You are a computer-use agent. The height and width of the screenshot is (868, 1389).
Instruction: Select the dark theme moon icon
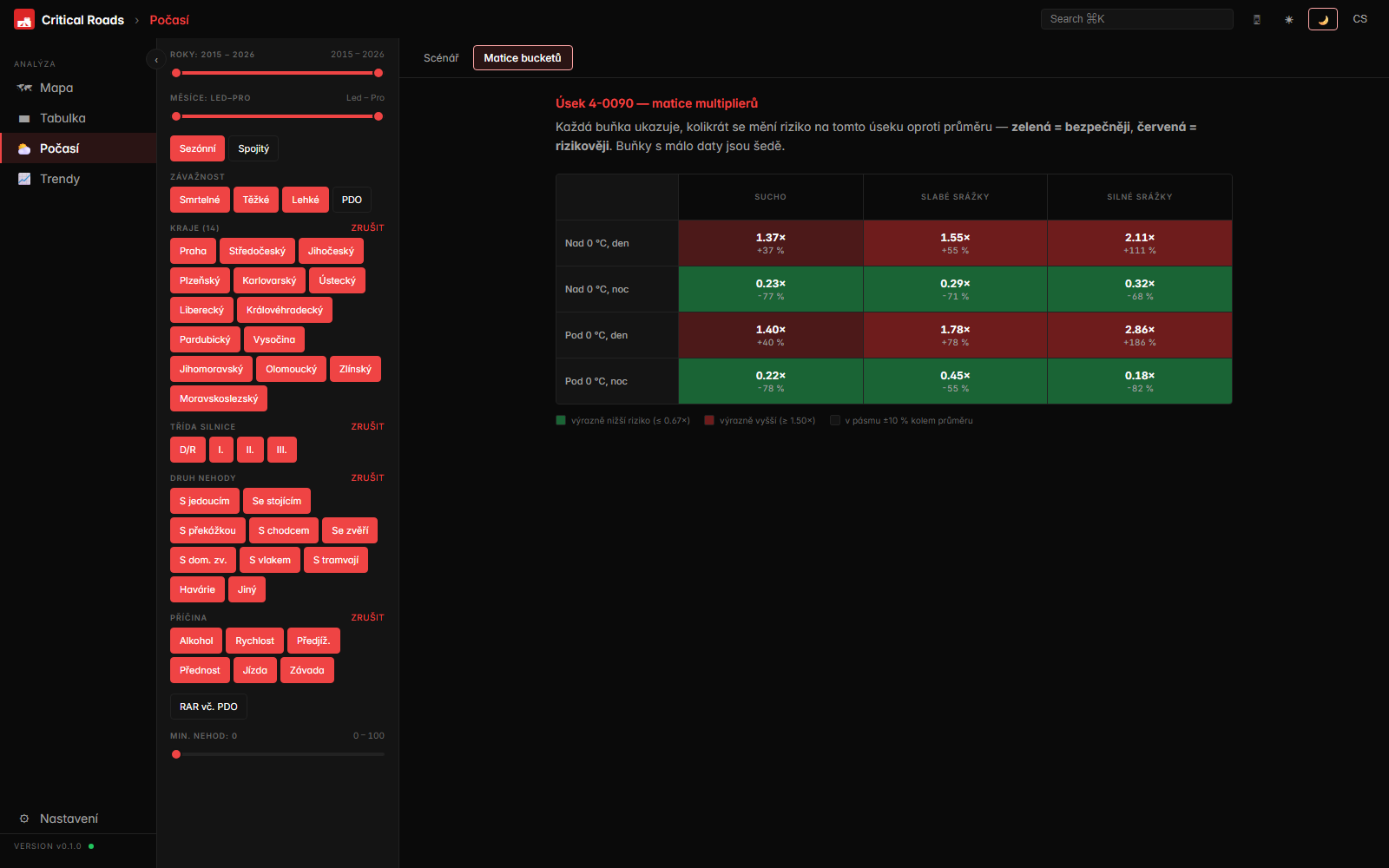click(1322, 19)
